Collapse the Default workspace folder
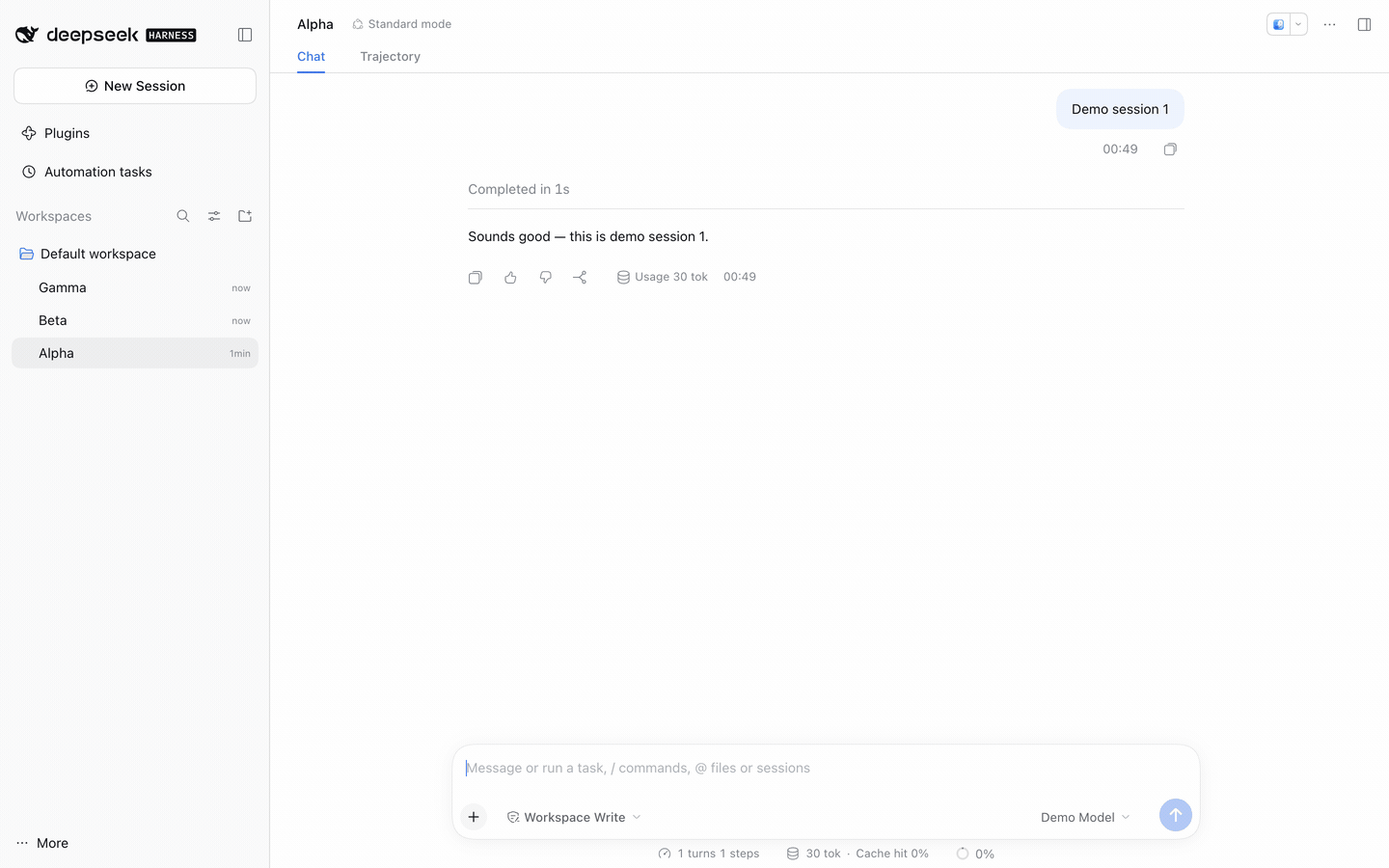Image resolution: width=1389 pixels, height=868 pixels. [x=135, y=254]
